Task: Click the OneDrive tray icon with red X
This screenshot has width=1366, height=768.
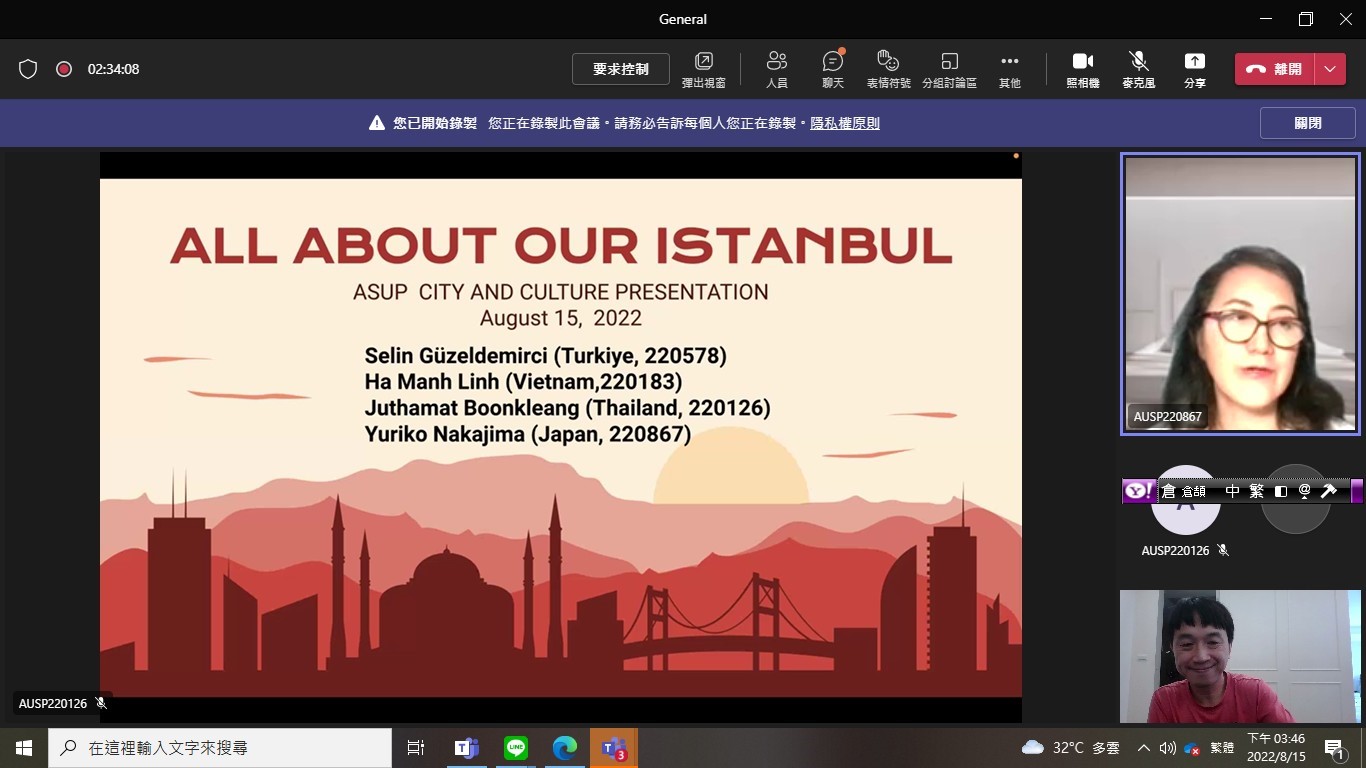Action: tap(1192, 748)
